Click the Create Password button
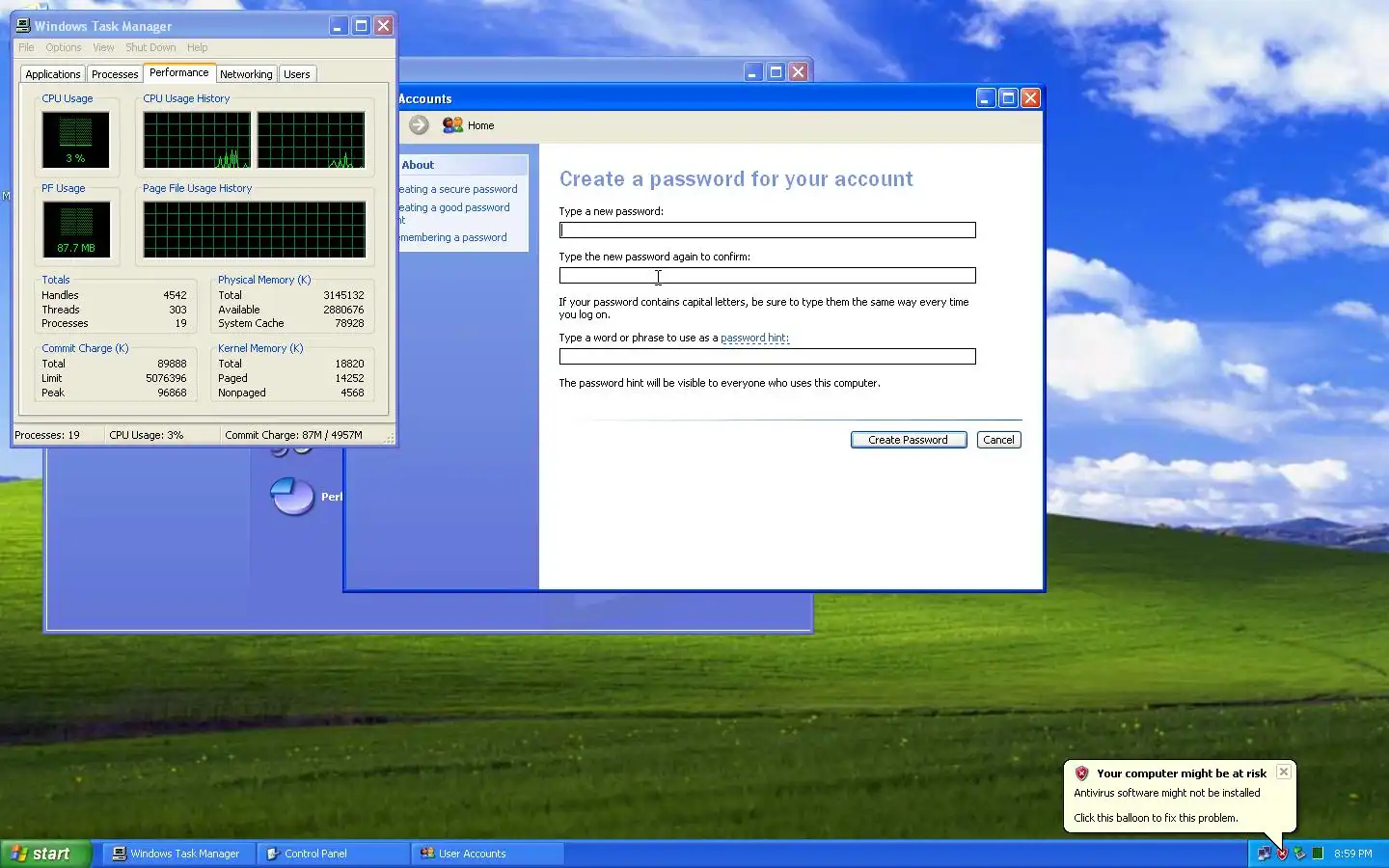This screenshot has width=1389, height=868. point(908,440)
